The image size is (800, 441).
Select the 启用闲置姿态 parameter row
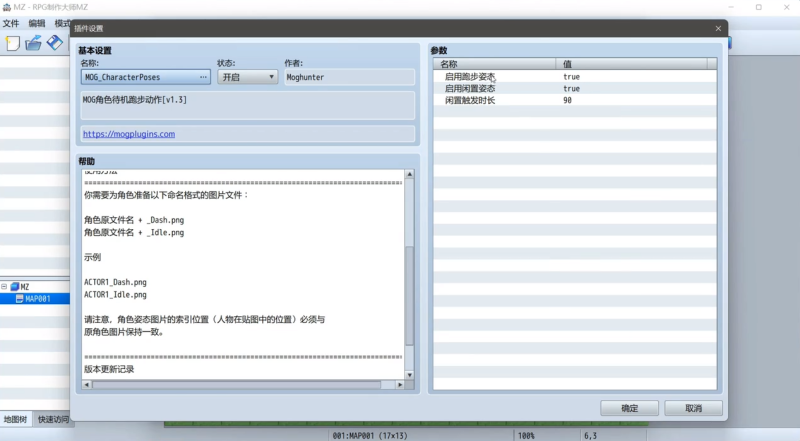pyautogui.click(x=575, y=88)
